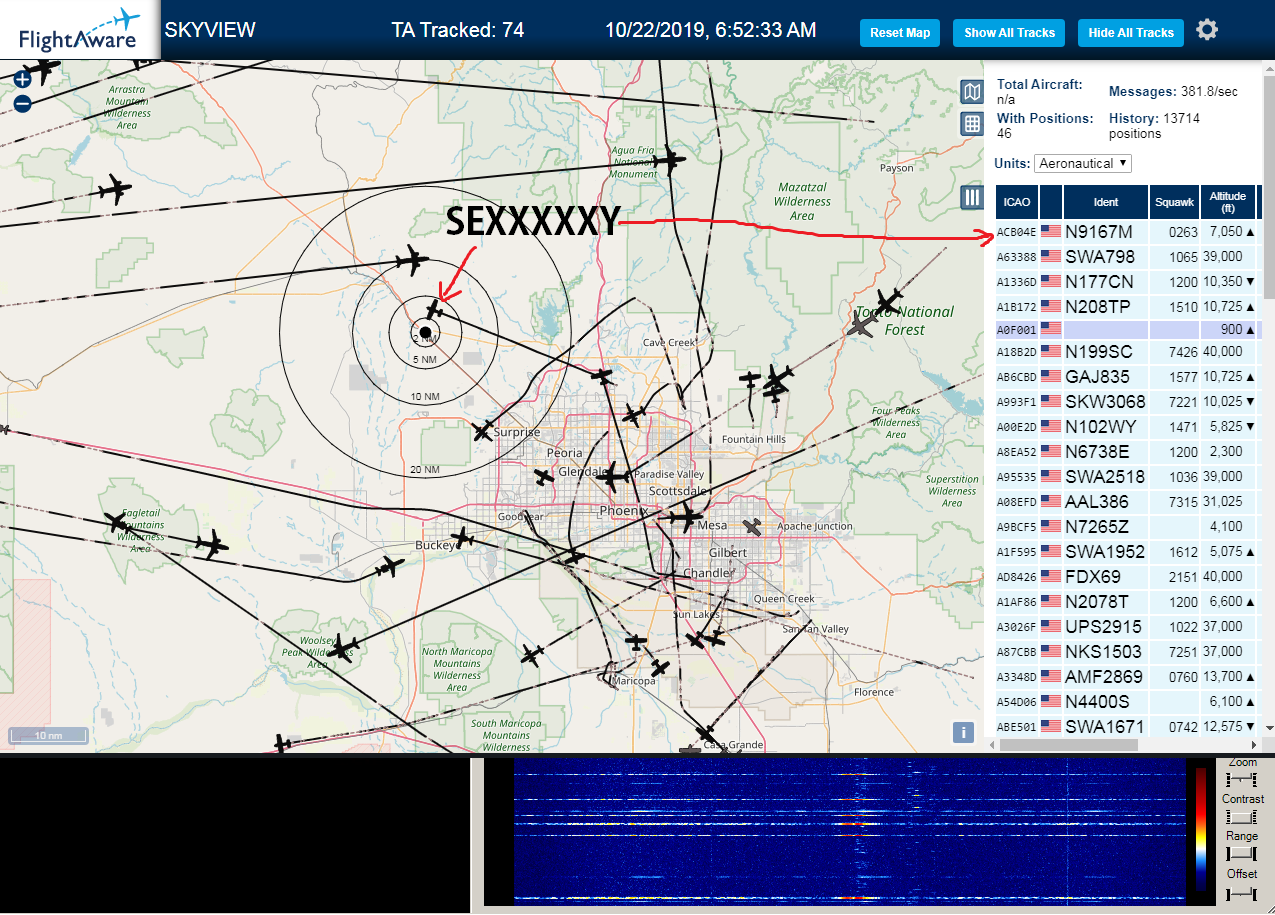Image resolution: width=1275 pixels, height=915 pixels.
Task: Click the waterfall color scale bar
Action: [1200, 830]
